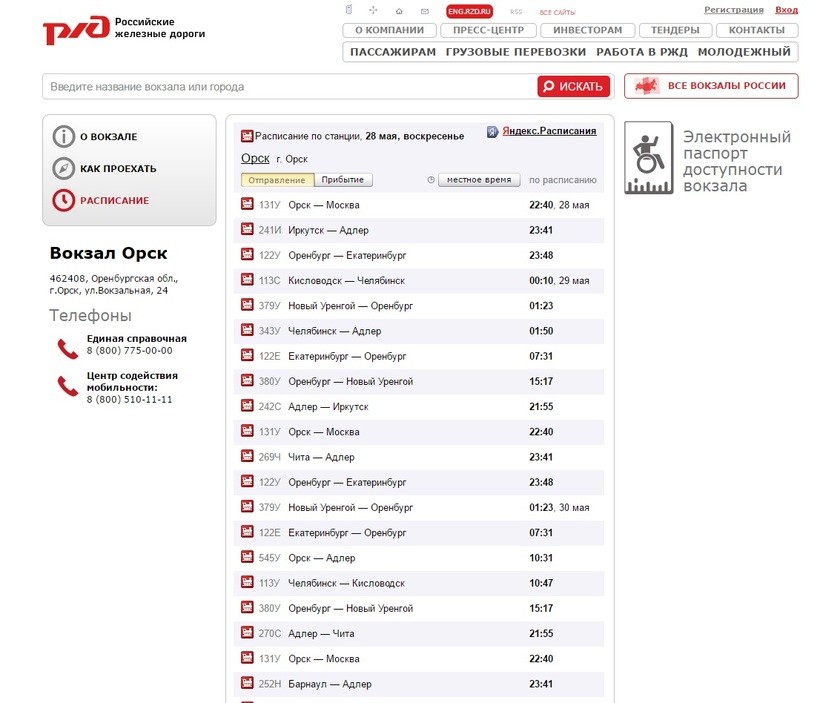Click the train icon for 113С Кисловодск — Челябинск
Screen dimensions: 820x703
pos(247,279)
